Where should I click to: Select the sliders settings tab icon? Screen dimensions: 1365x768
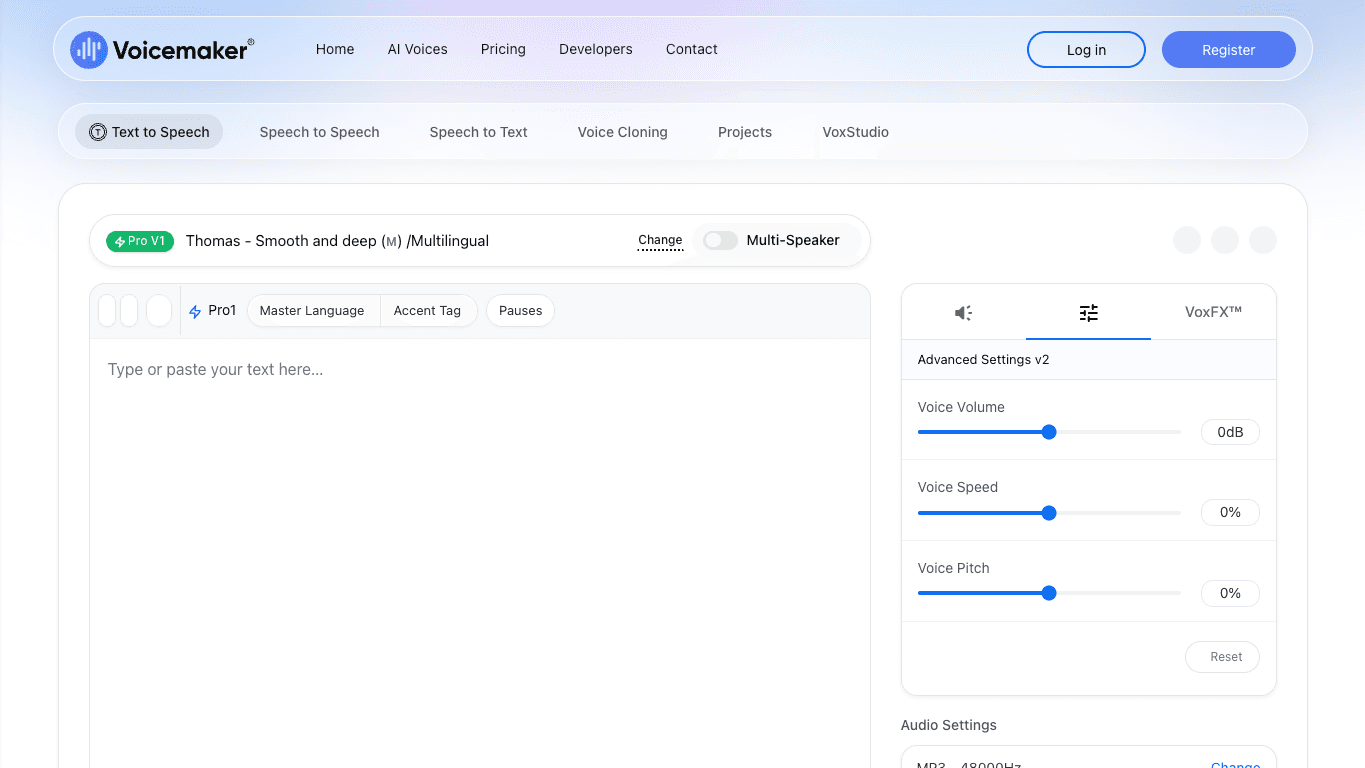(1088, 313)
